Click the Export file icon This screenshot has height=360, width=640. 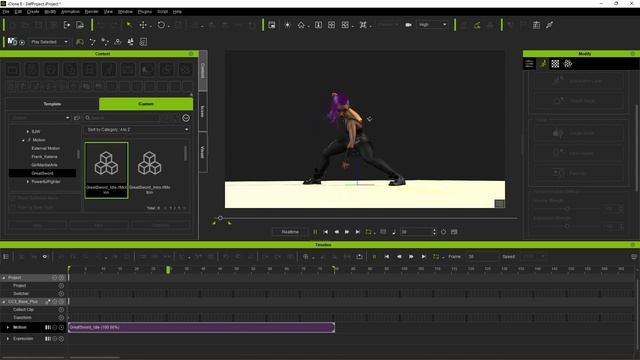80,25
